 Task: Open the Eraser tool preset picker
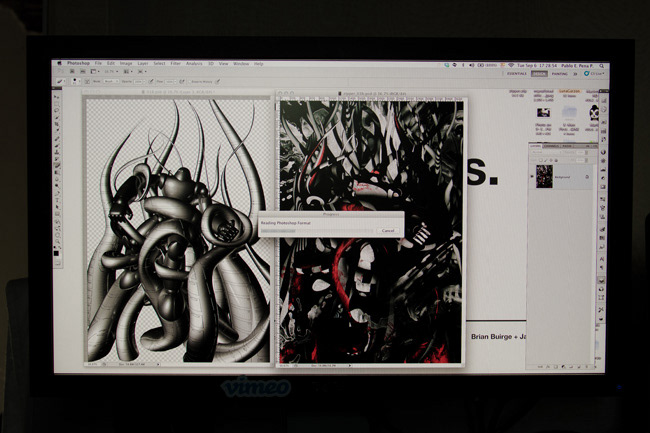61,81
